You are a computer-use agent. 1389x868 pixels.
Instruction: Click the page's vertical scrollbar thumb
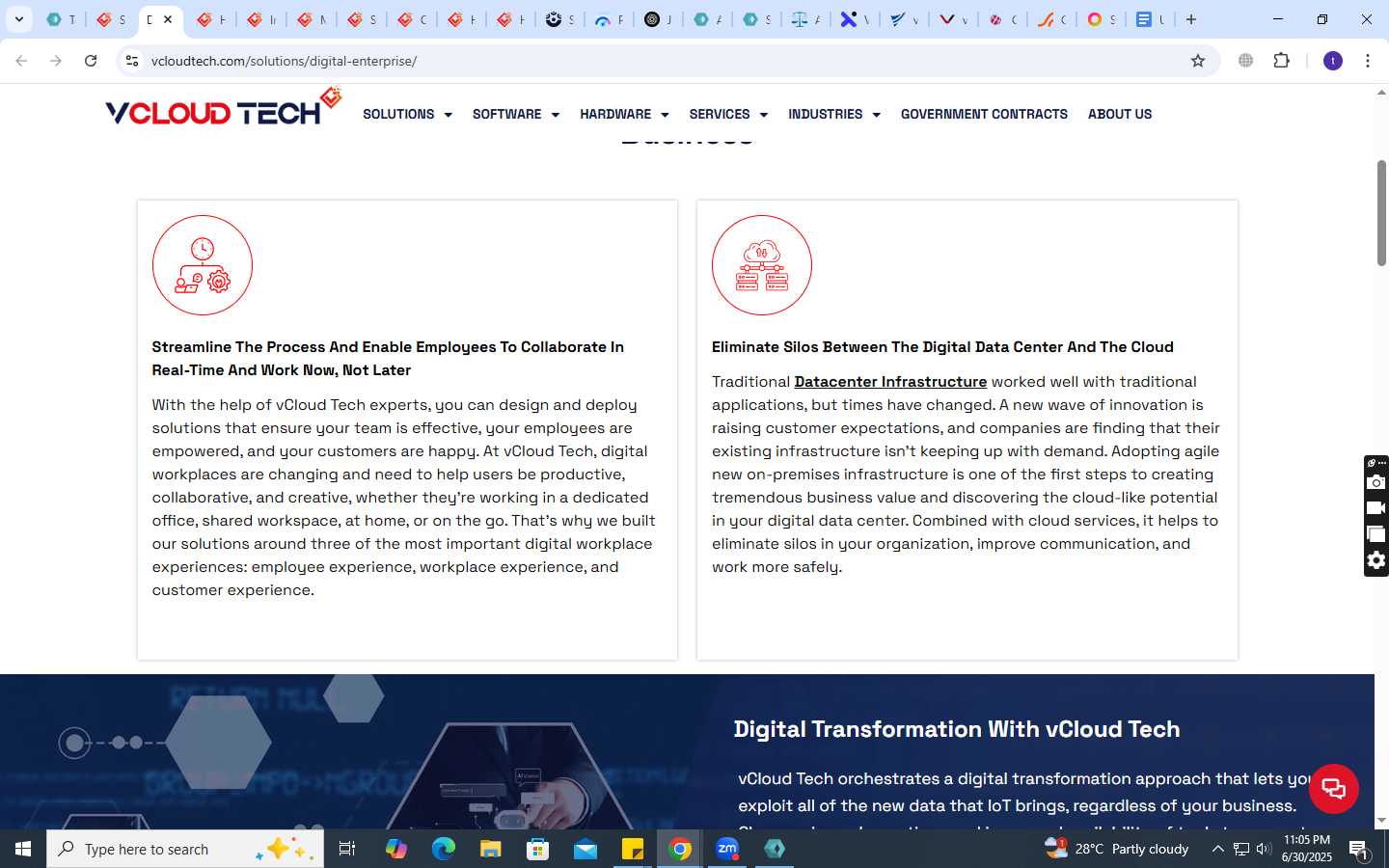click(1381, 213)
